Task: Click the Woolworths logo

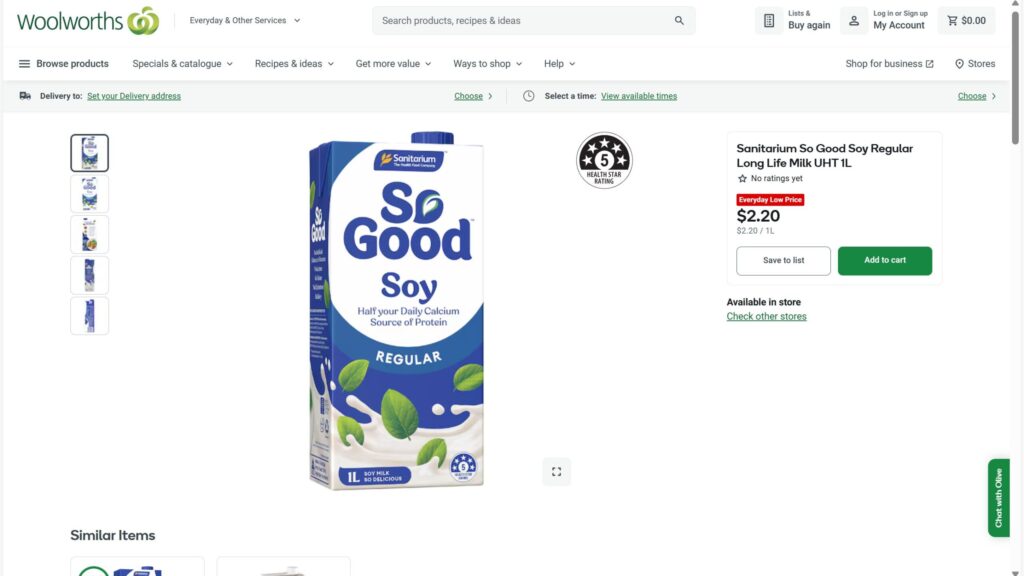Action: coord(88,20)
